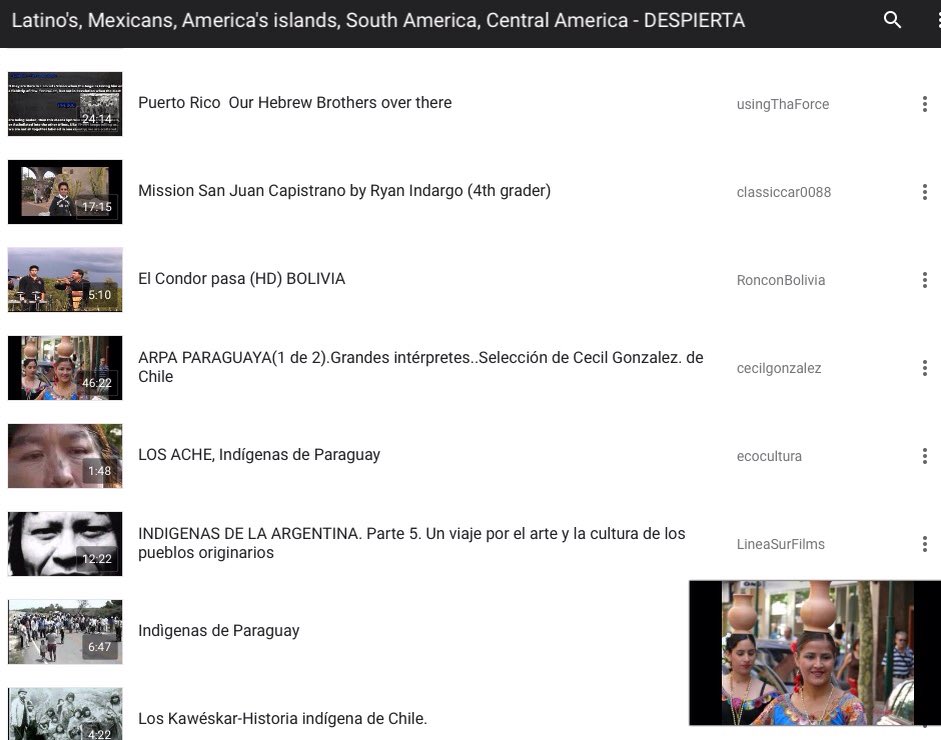Select the Los Kawéskar Chile video title
Viewport: 941px width, 740px height.
(x=283, y=718)
